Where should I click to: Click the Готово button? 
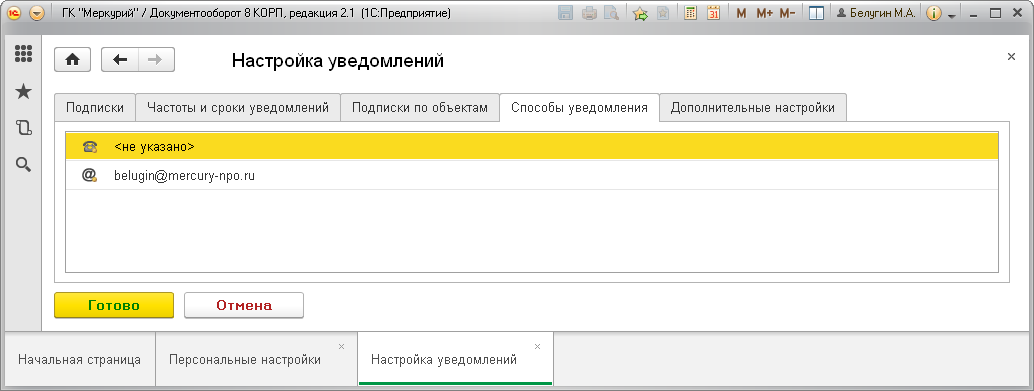113,305
